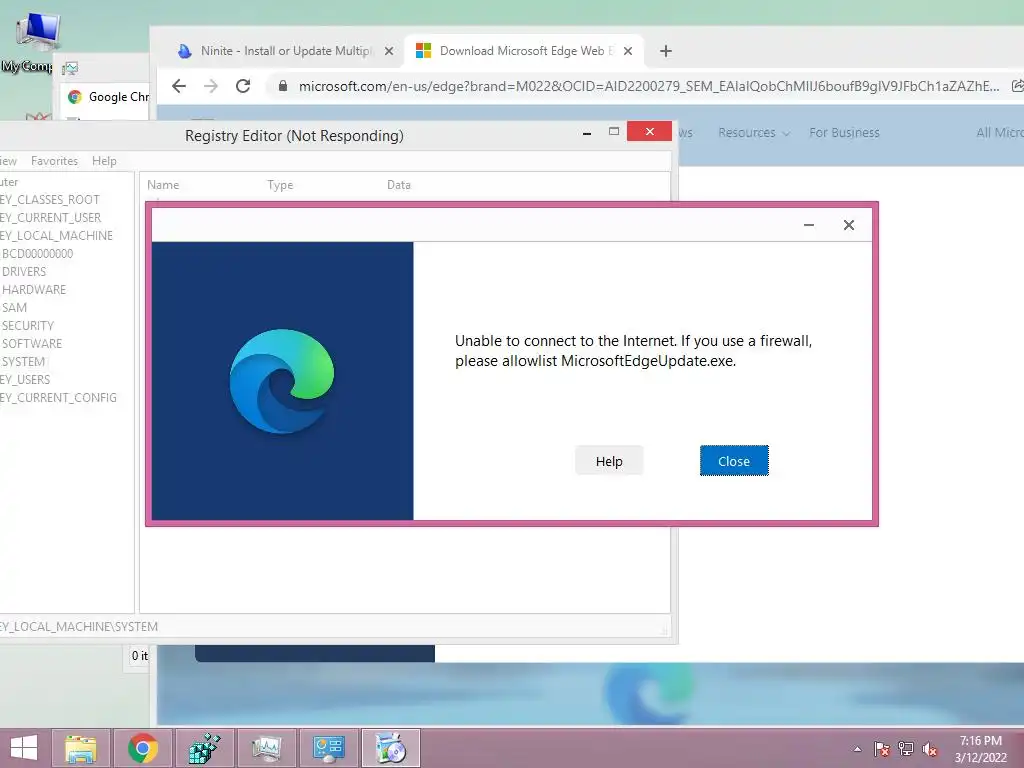Click the Name column header
The width and height of the screenshot is (1024, 768).
(x=163, y=185)
